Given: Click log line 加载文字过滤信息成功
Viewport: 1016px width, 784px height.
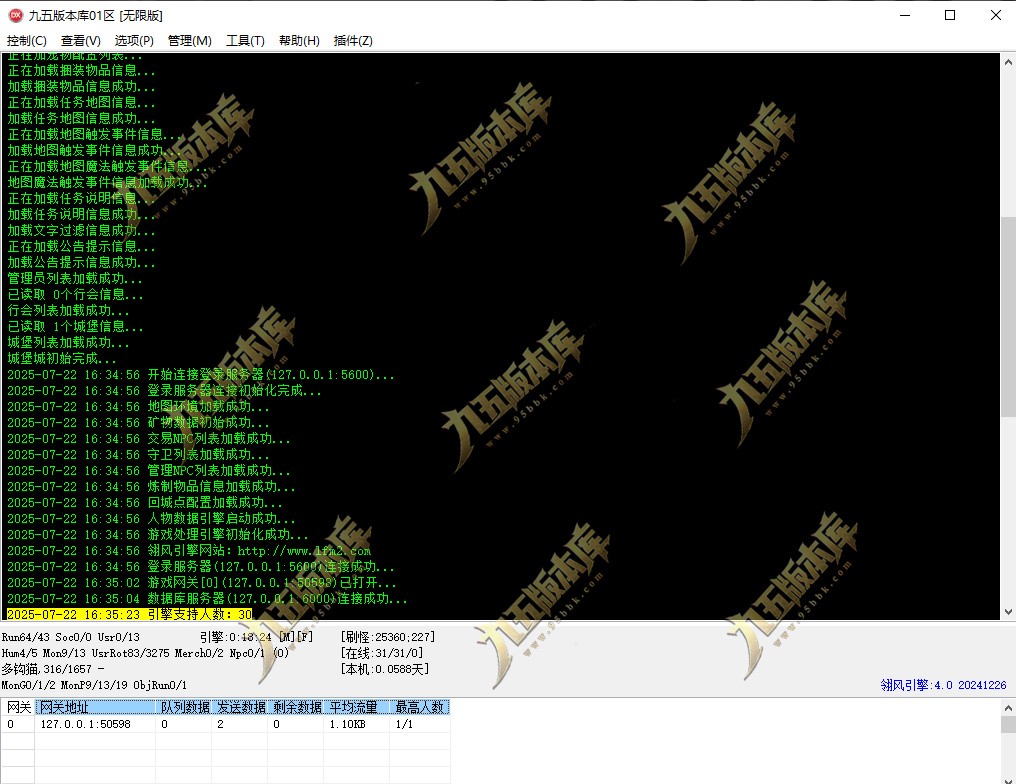Looking at the screenshot, I should 82,230.
